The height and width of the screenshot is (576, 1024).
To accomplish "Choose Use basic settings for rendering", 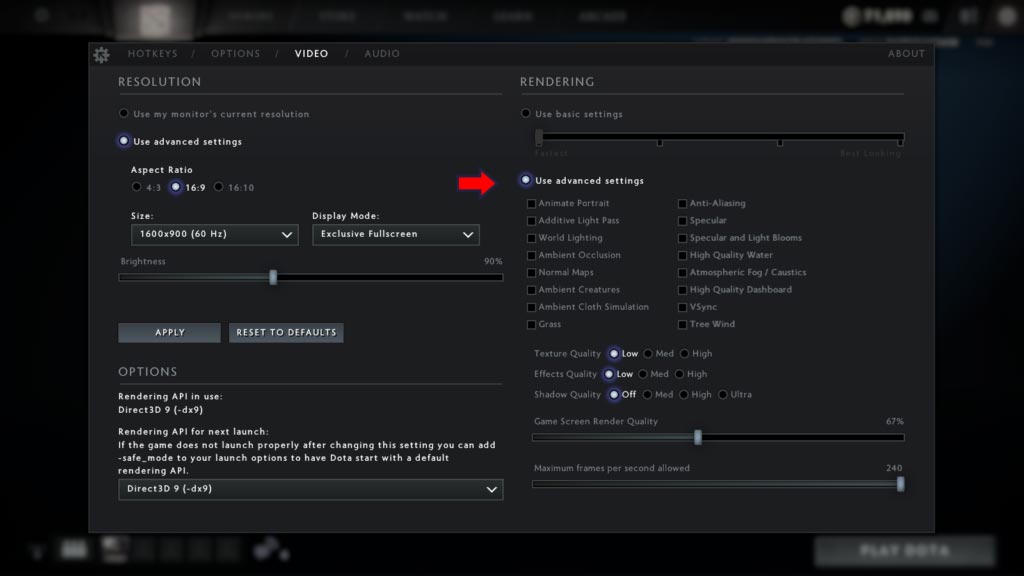I will (x=524, y=114).
